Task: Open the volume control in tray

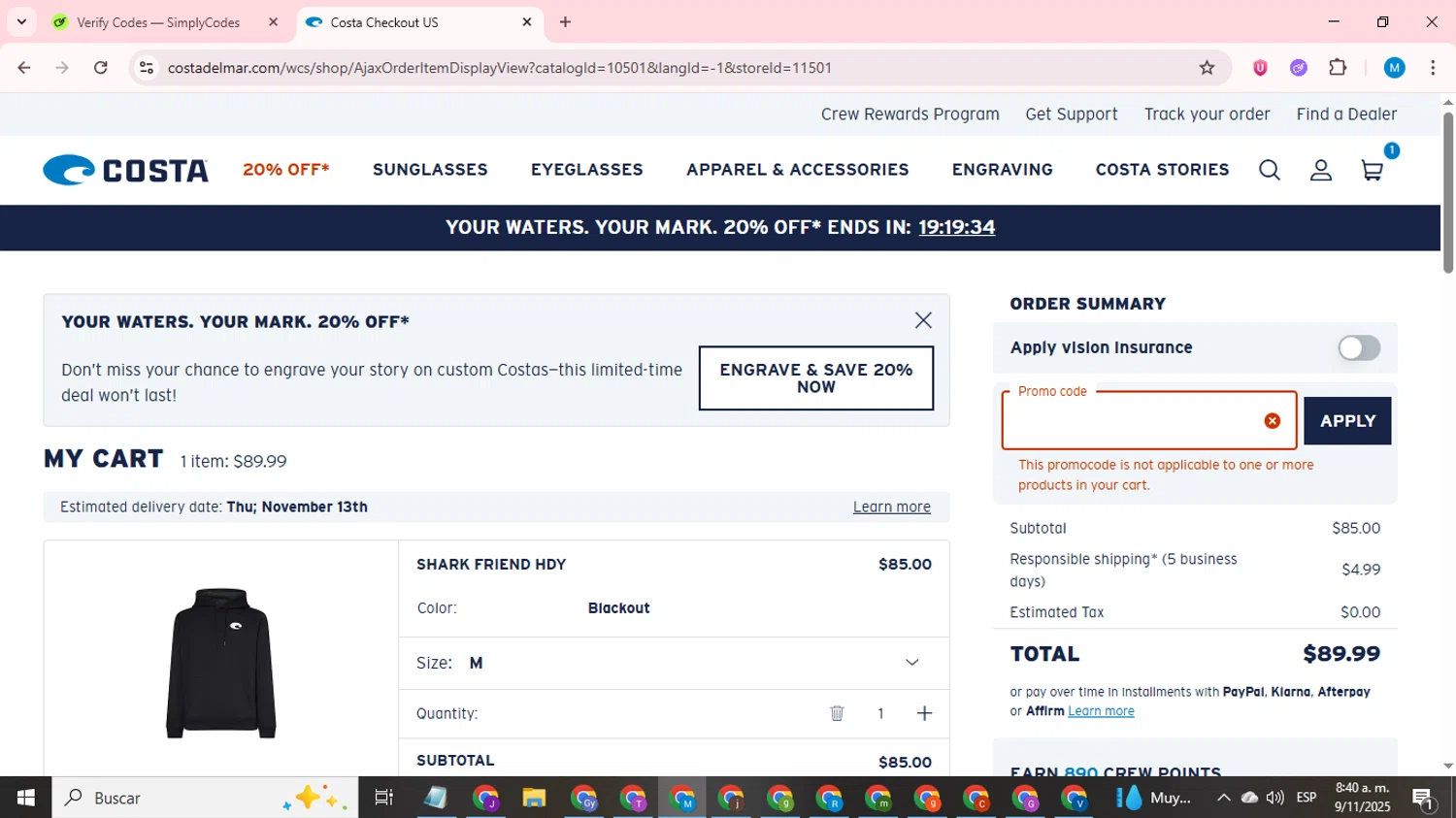Action: tap(1275, 798)
